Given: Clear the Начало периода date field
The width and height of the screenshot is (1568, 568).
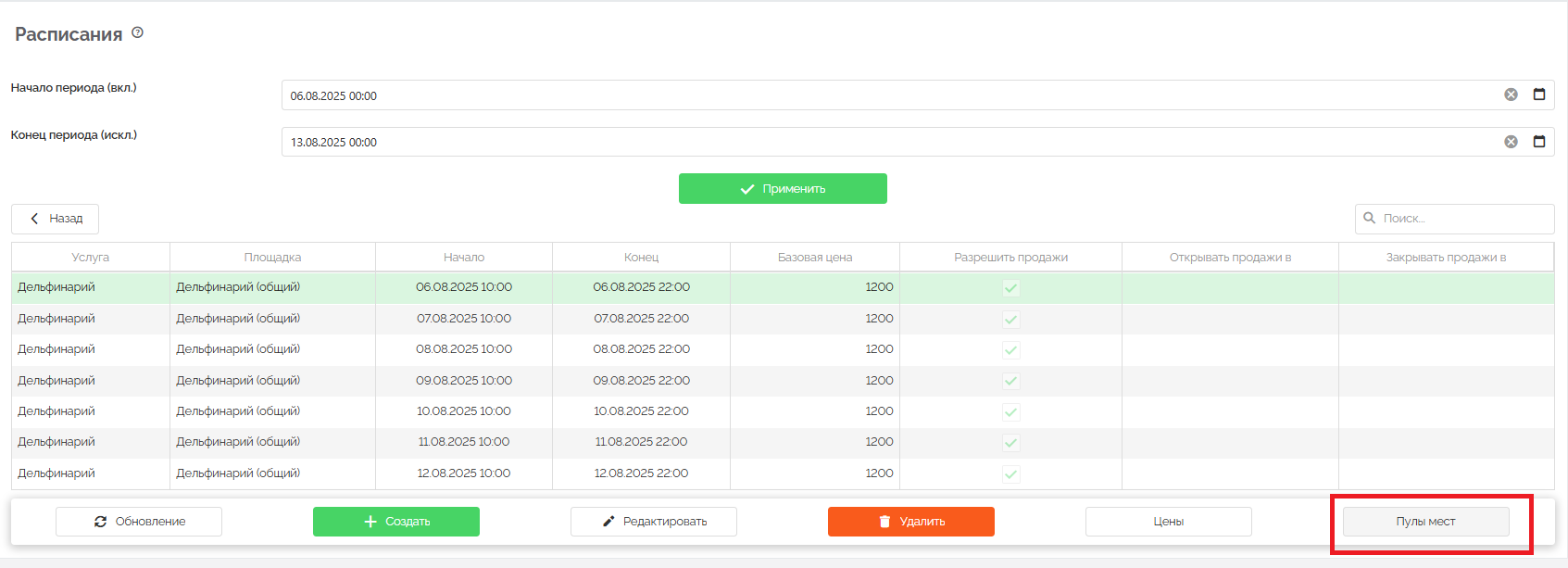Looking at the screenshot, I should point(1511,95).
